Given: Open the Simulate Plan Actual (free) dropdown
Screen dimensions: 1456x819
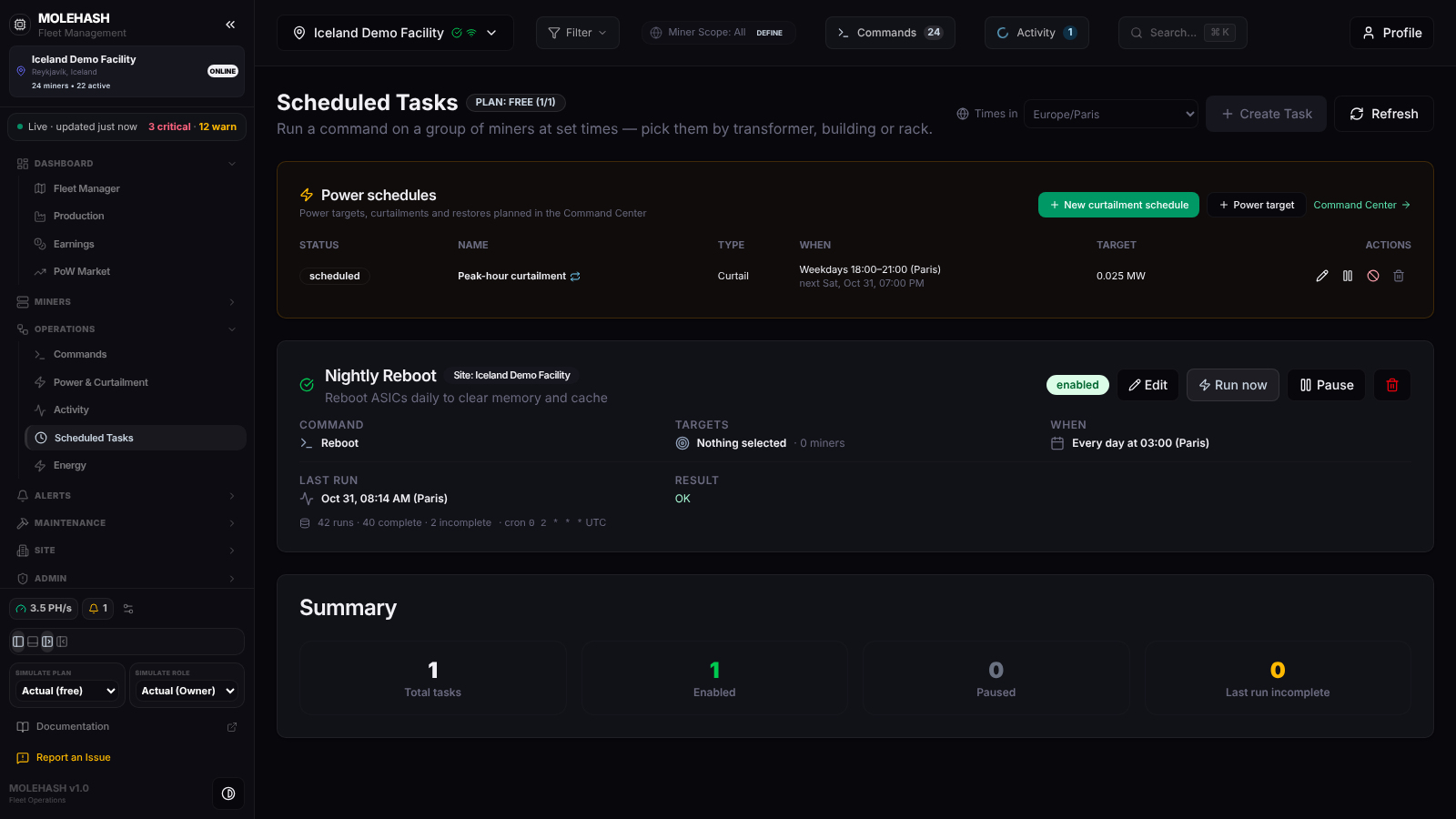Looking at the screenshot, I should (66, 691).
